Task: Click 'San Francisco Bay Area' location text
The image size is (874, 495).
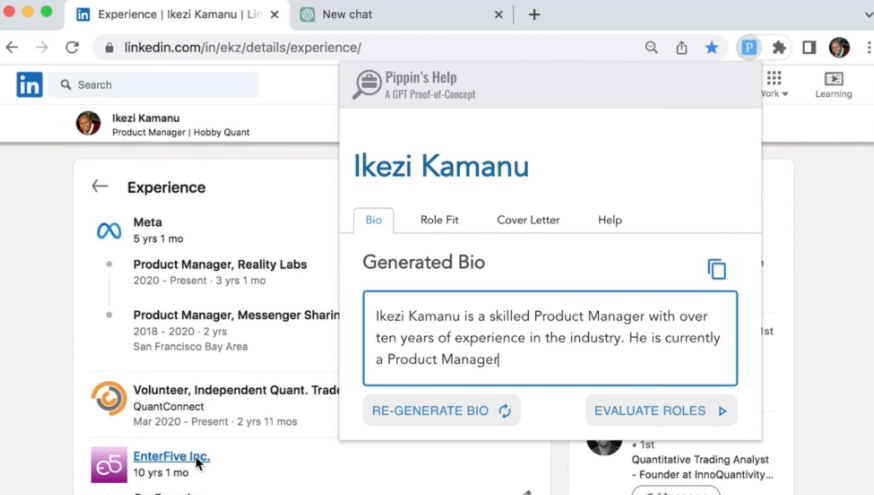Action: [x=190, y=347]
